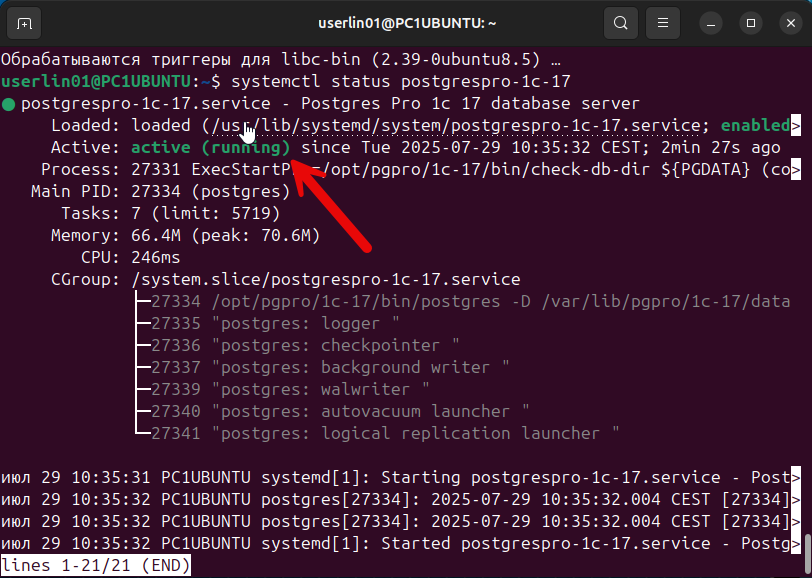Select the 27334 main postgres process line
Screen dimensions: 812x578
(470, 301)
